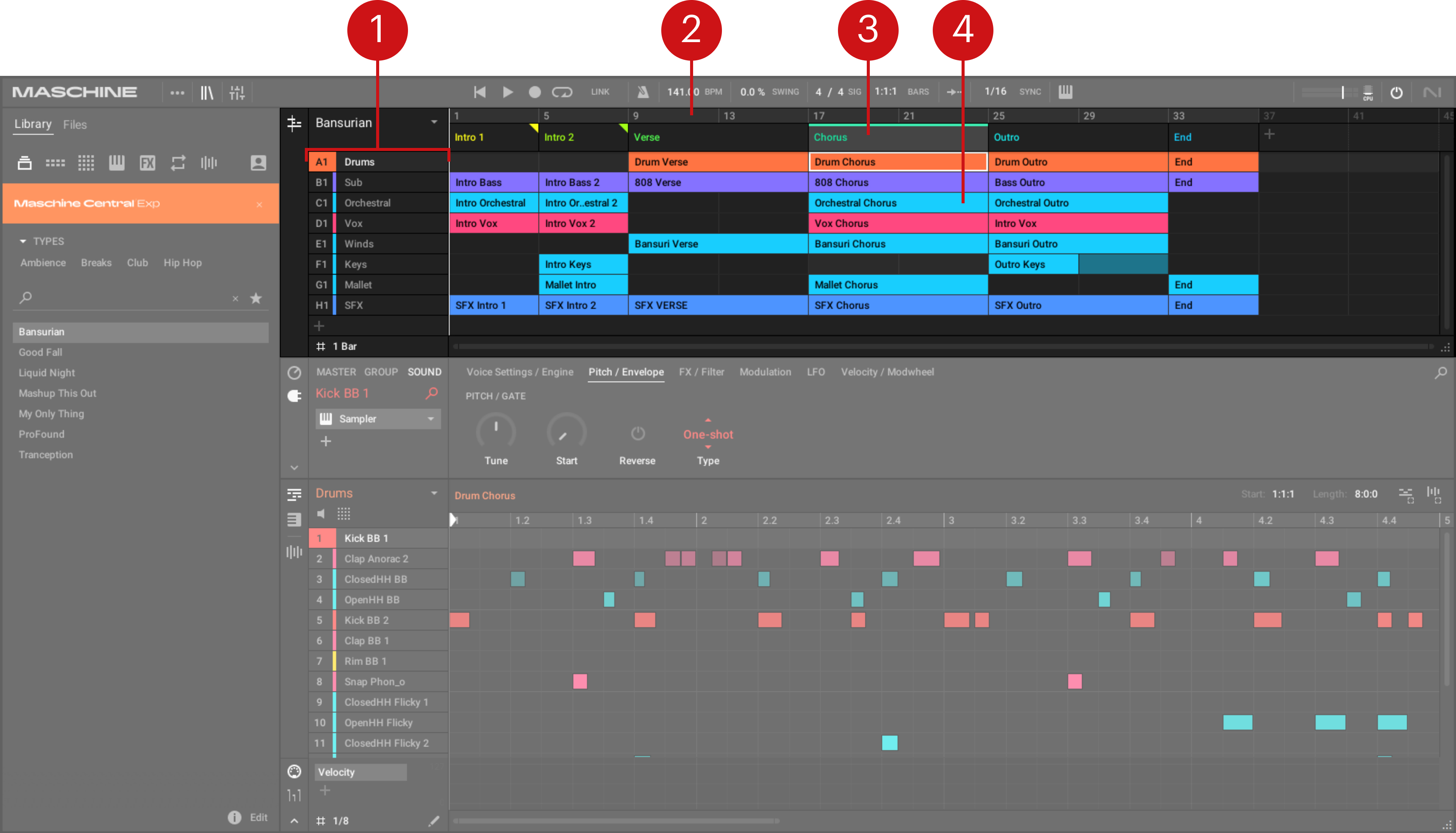
Task: Click the keyboard icon next to SYNC
Action: click(x=1065, y=91)
